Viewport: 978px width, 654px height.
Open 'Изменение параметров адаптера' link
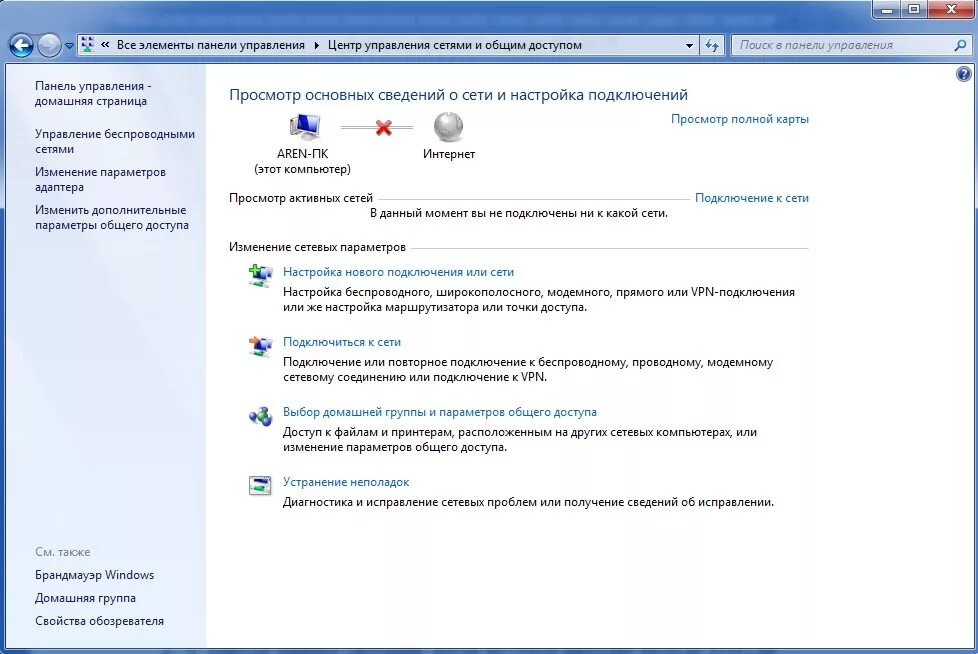coord(100,180)
